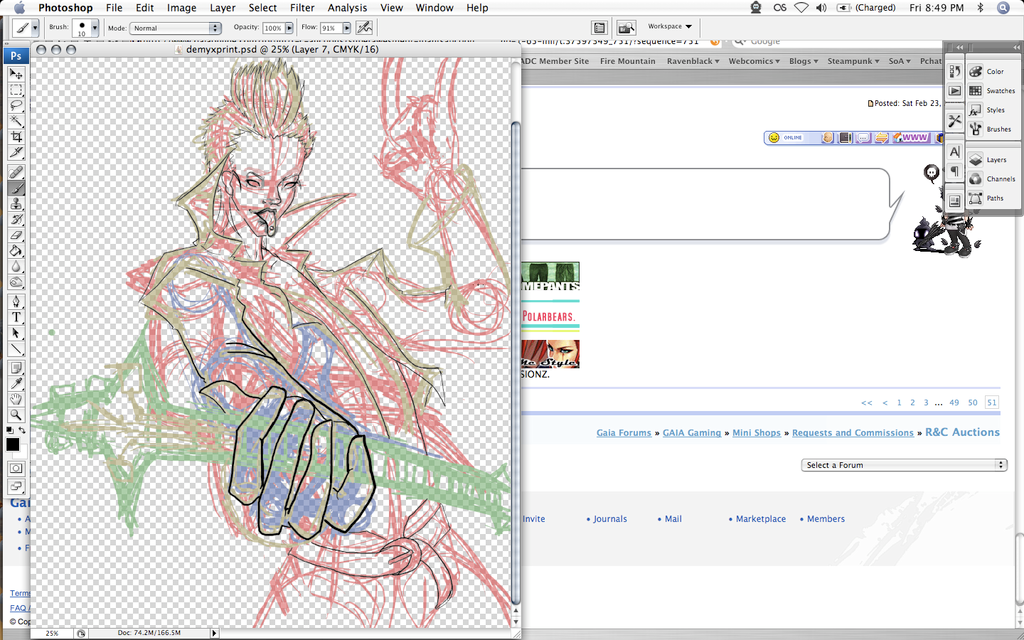Open the Layers panel icon
The height and width of the screenshot is (640, 1024).
point(976,159)
